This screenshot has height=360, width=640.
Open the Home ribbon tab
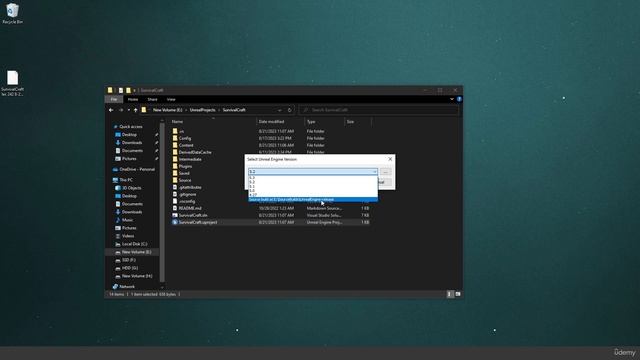point(133,99)
